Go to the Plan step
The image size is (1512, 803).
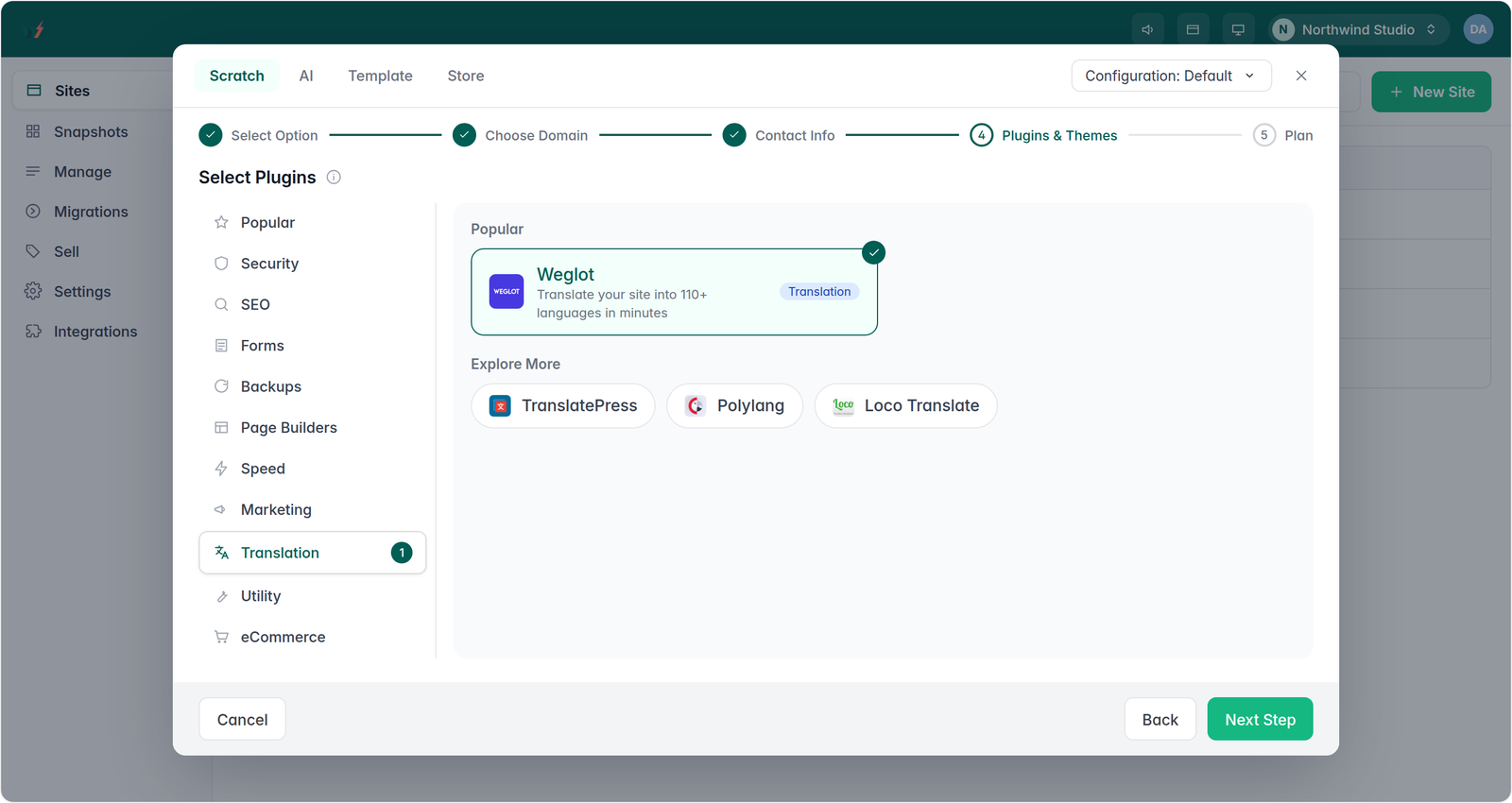click(x=1282, y=135)
